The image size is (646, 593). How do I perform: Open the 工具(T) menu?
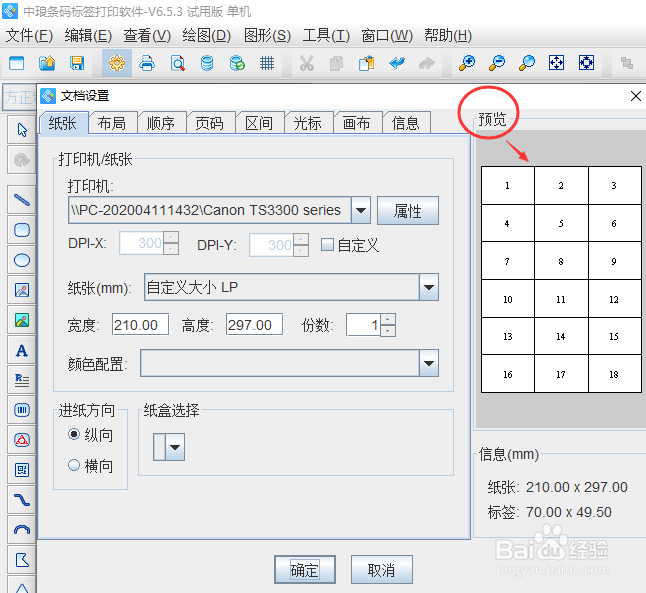click(326, 36)
